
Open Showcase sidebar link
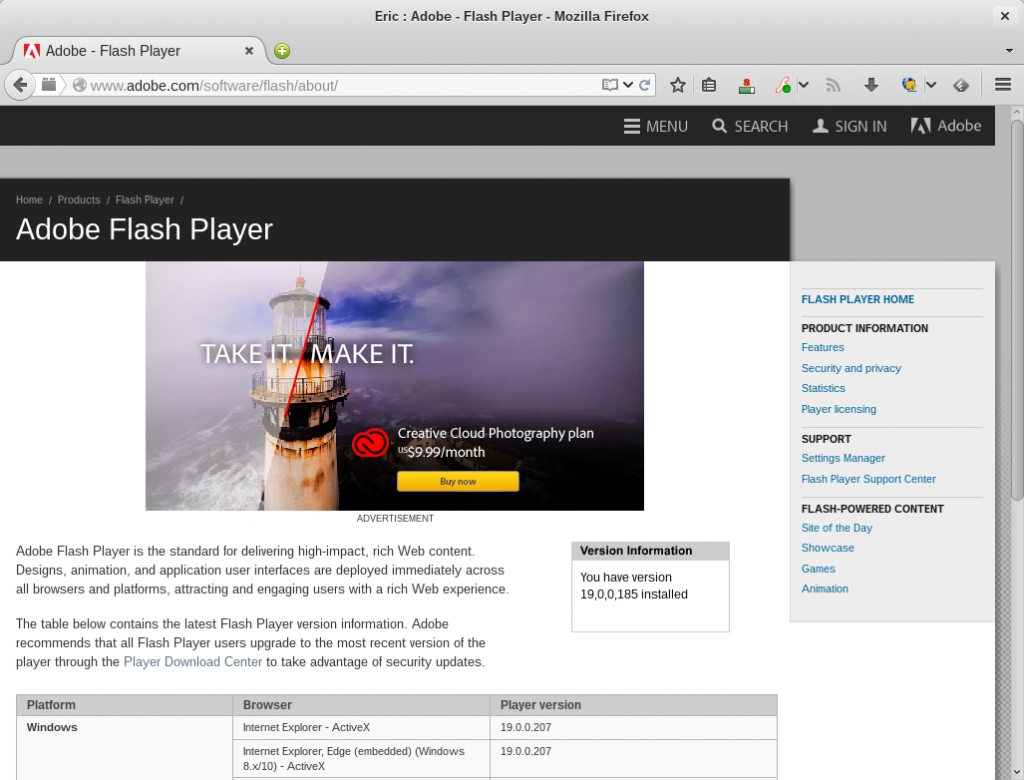827,548
